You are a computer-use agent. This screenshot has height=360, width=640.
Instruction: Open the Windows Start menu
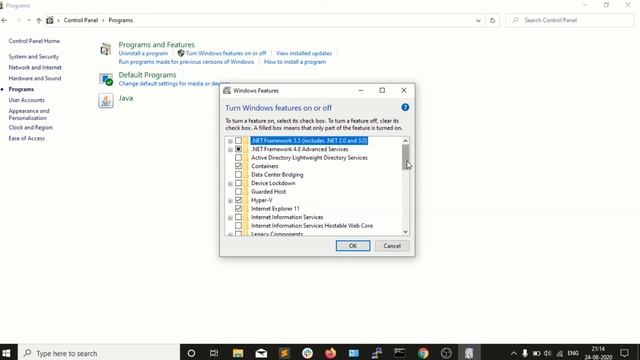click(6, 353)
